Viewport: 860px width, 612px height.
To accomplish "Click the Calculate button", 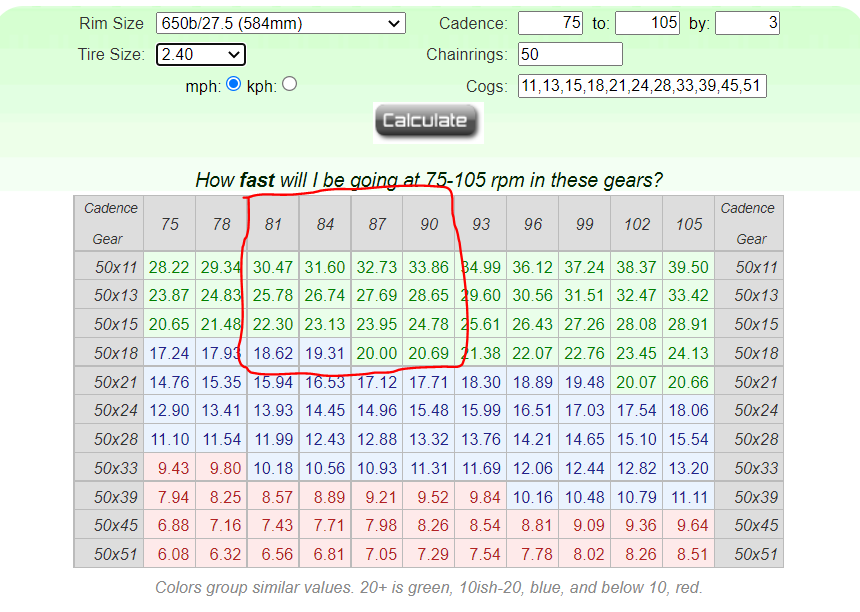I will click(428, 121).
